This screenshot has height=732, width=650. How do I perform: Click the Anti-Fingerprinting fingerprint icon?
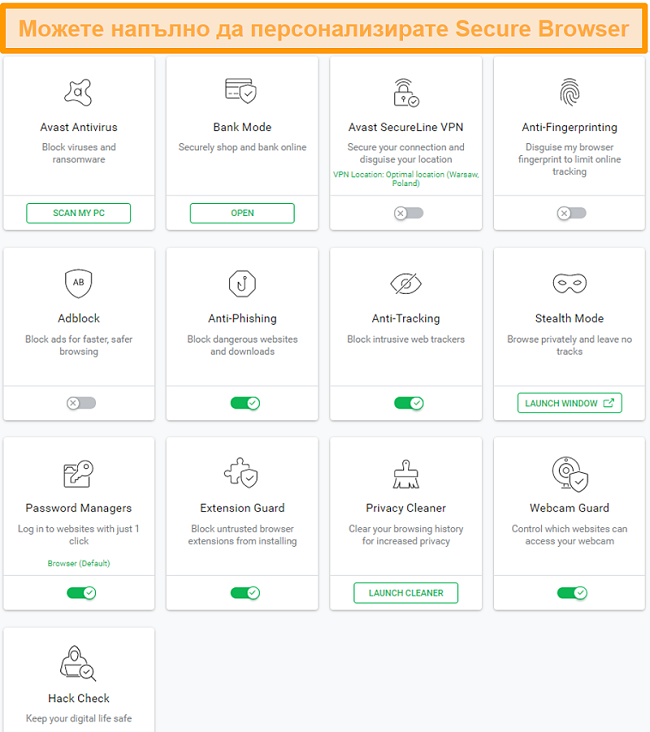569,92
